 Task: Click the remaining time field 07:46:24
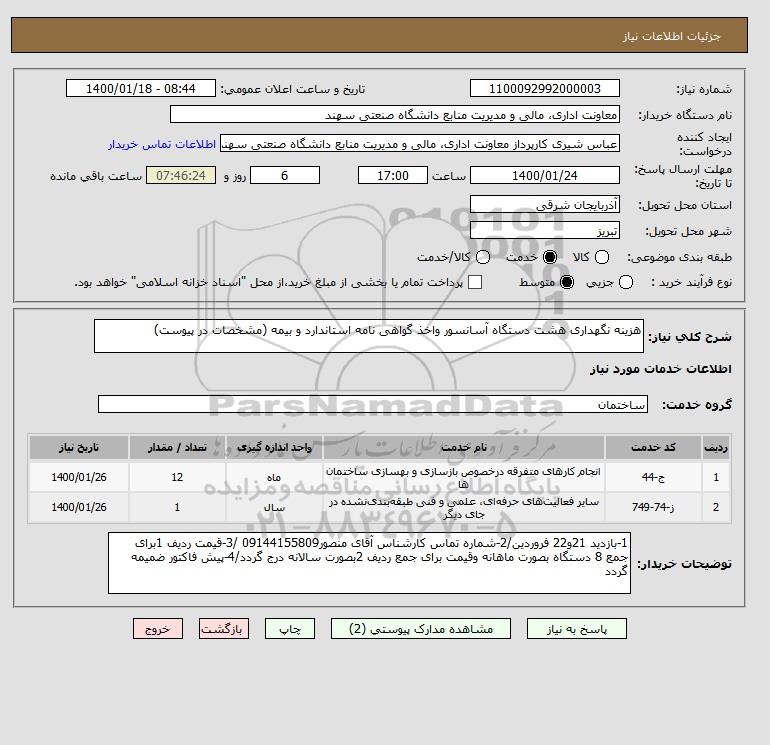pyautogui.click(x=181, y=175)
